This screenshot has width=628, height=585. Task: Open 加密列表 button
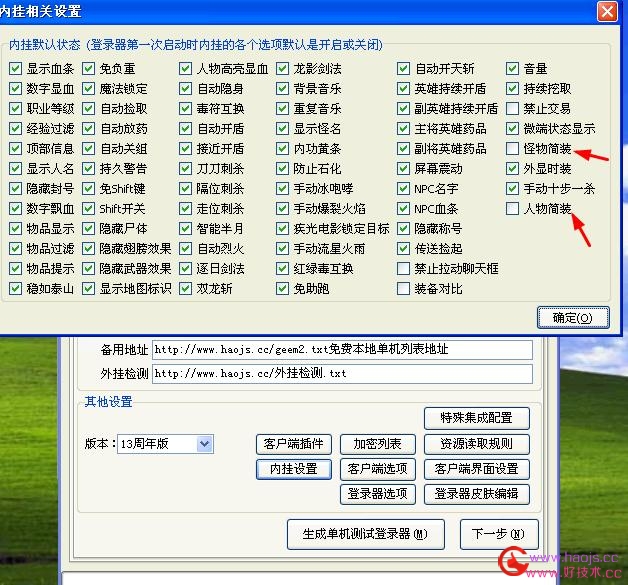378,444
